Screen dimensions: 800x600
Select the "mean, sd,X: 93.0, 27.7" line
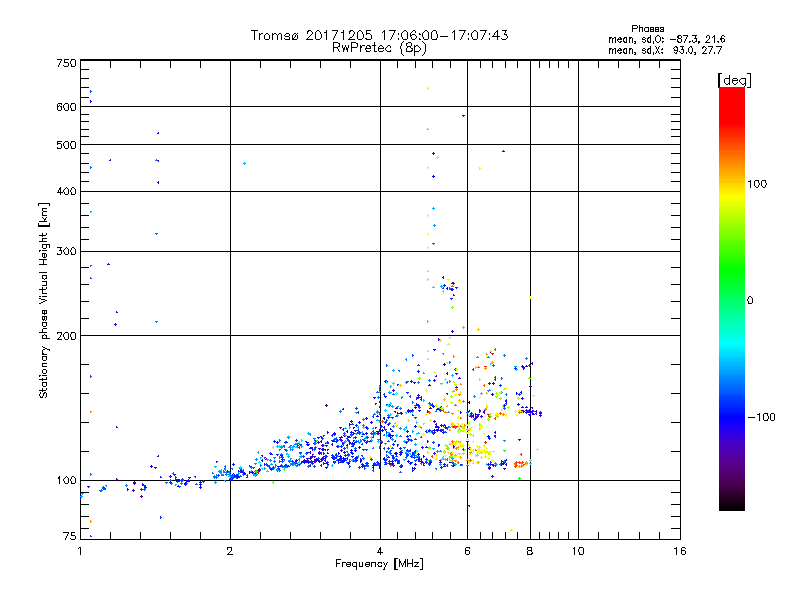(665, 50)
